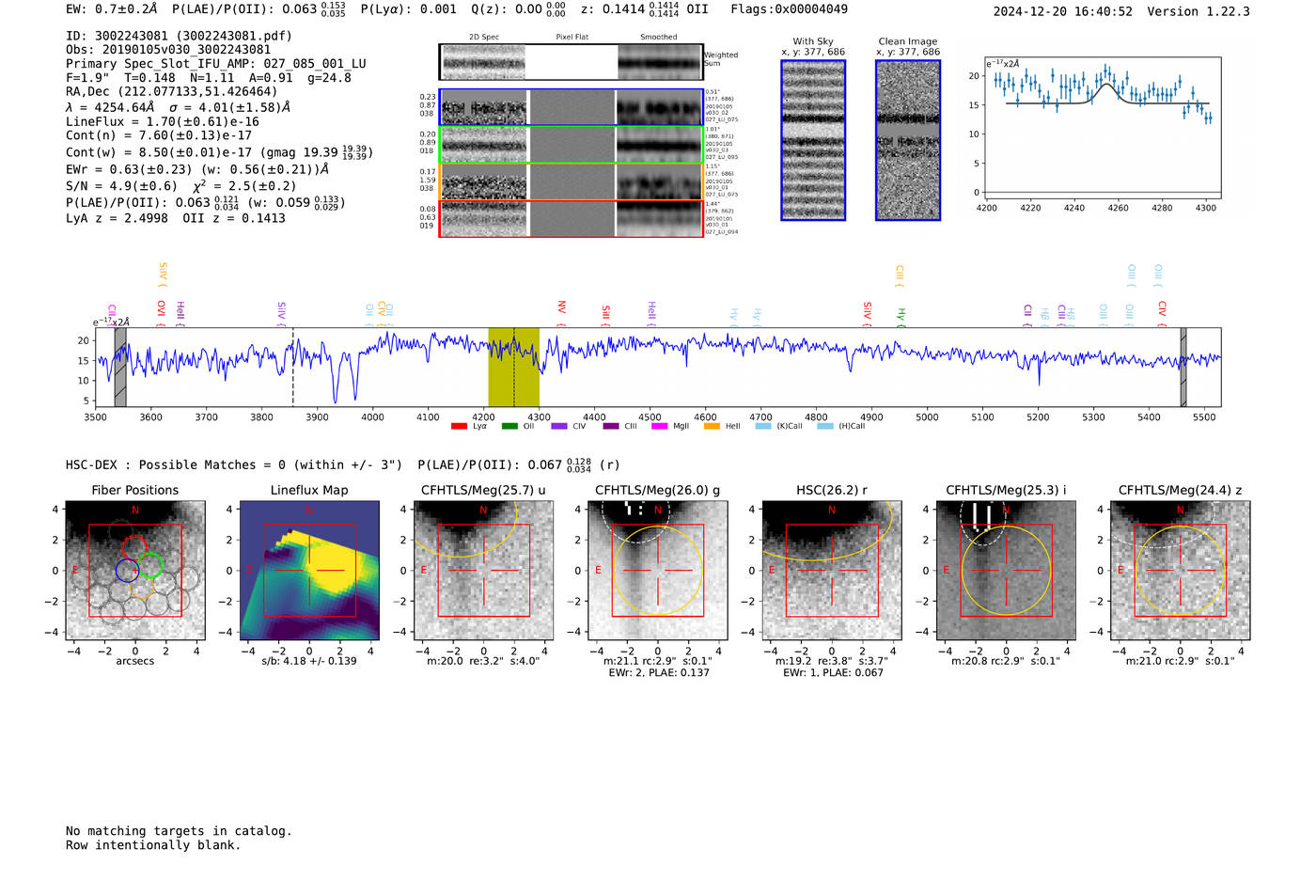1316x896 pixels.
Task: Click the "S/N = 4.9(±0.6)" value
Action: (121, 186)
